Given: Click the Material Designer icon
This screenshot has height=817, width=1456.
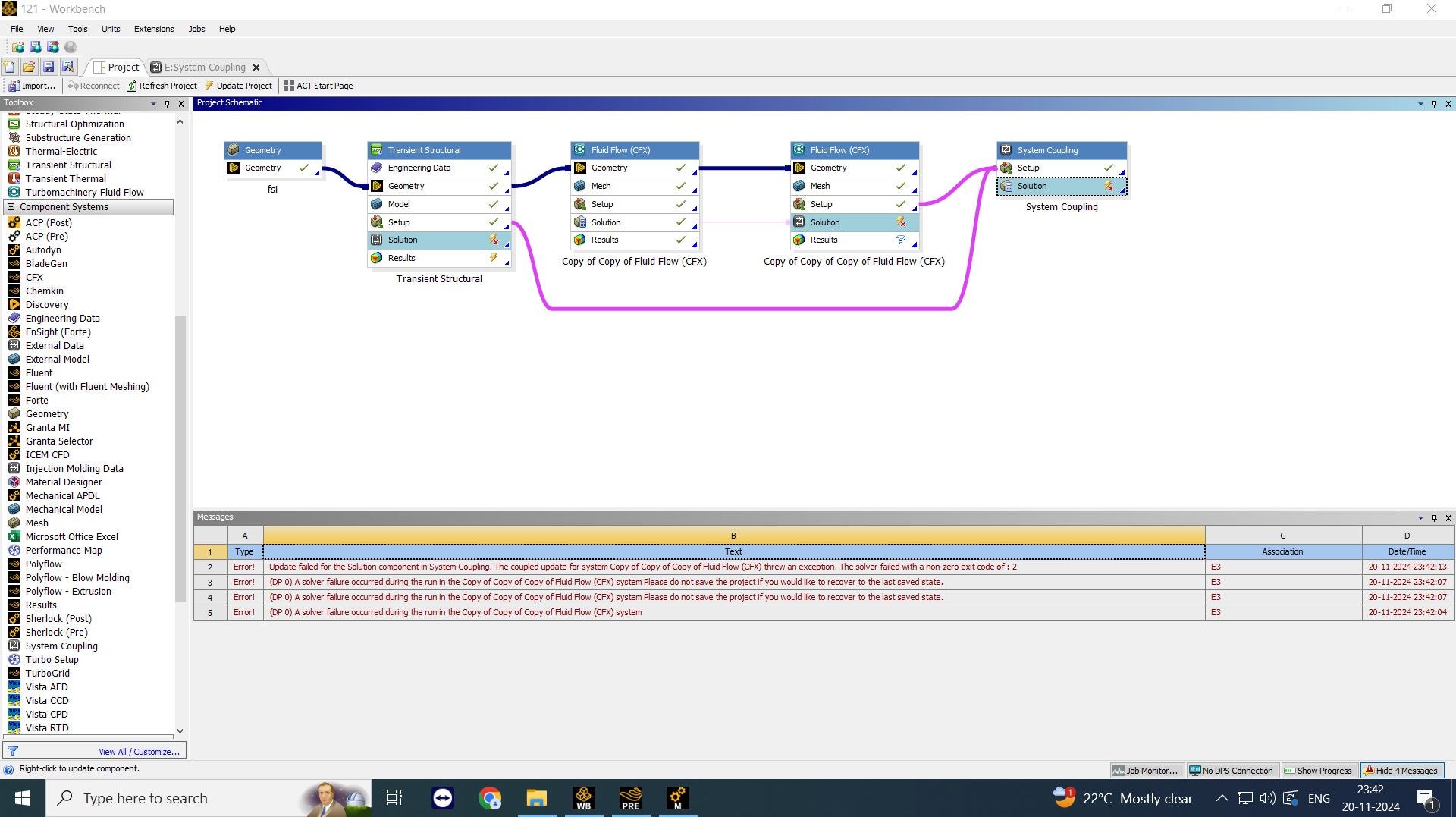Looking at the screenshot, I should [14, 482].
